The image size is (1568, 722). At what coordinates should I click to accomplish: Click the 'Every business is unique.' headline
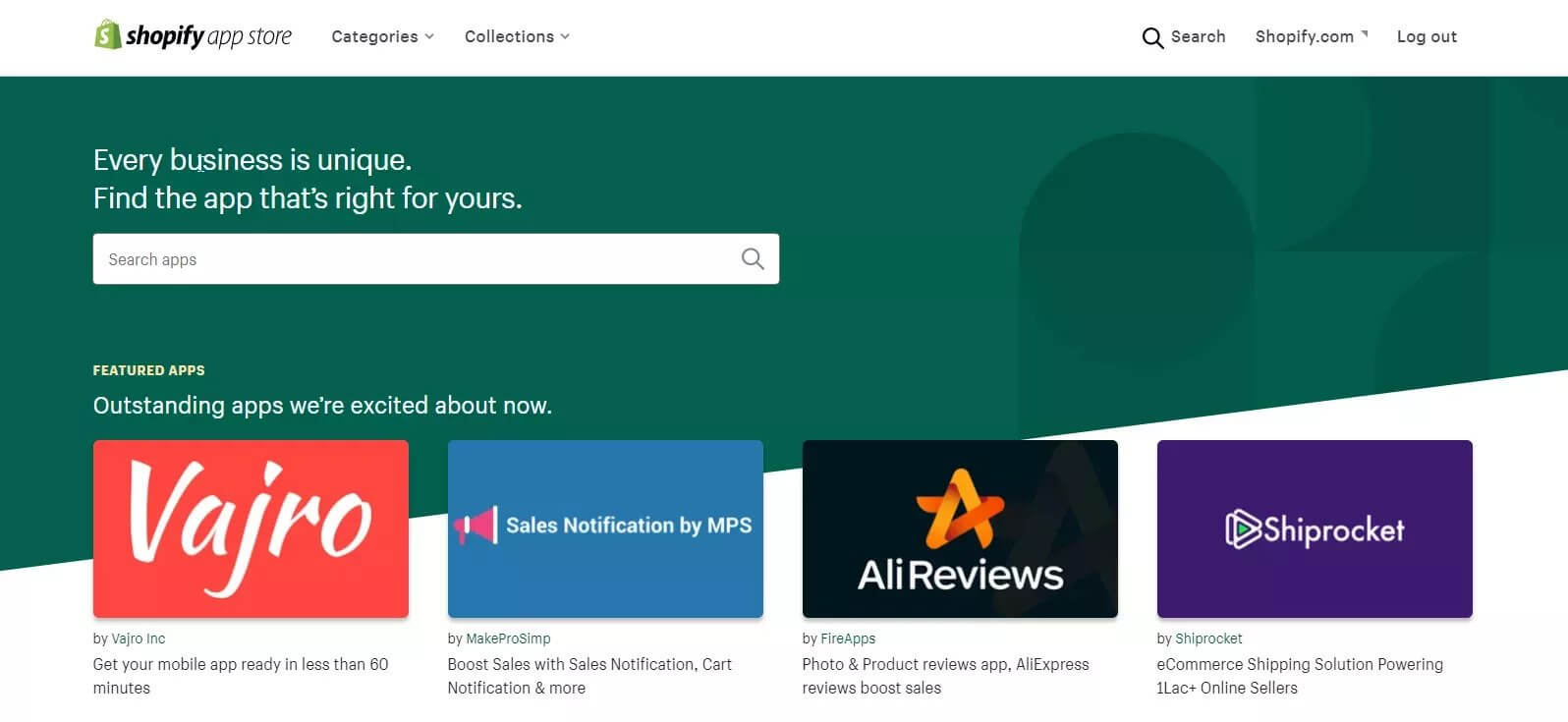(252, 160)
